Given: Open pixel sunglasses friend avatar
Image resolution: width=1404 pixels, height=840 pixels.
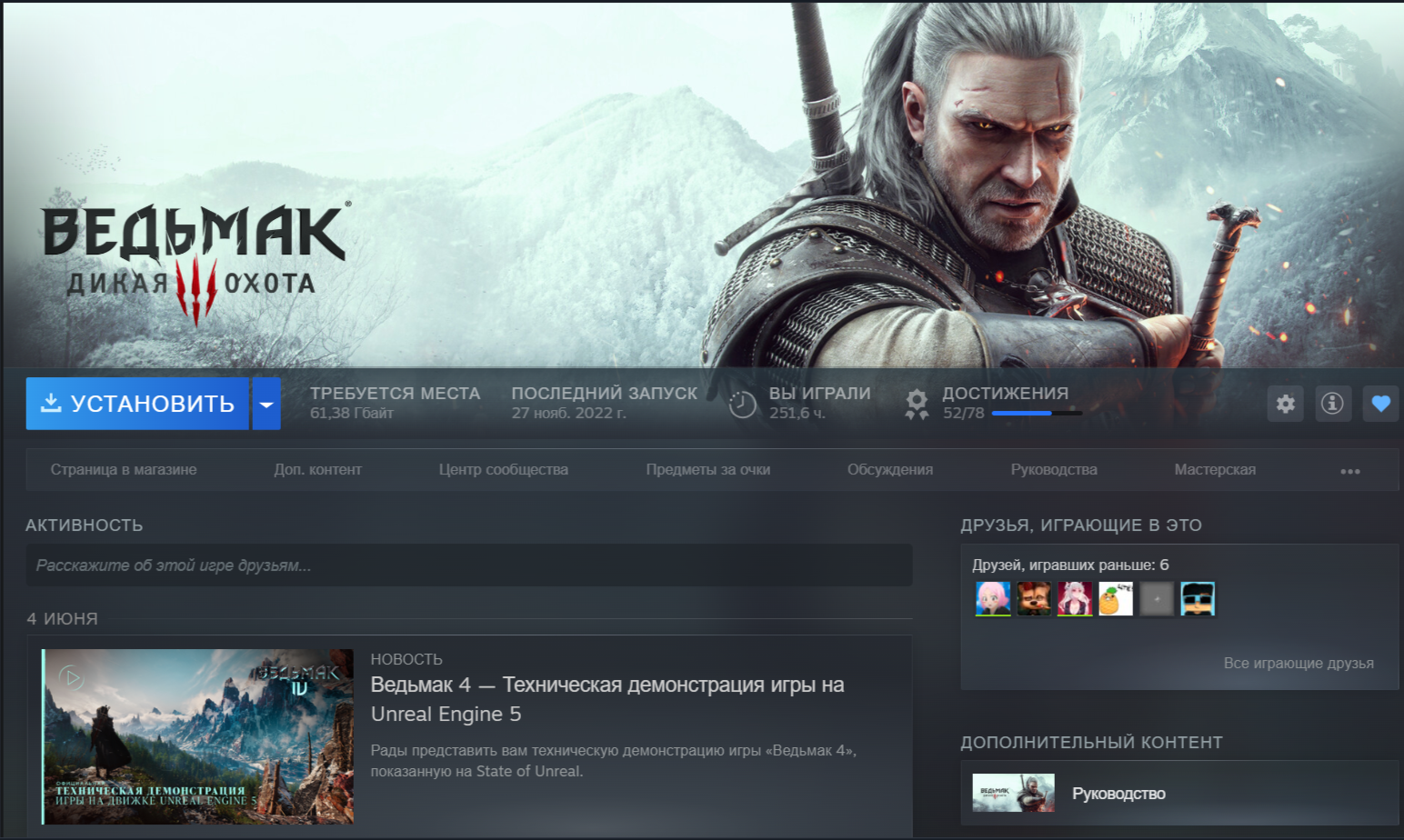Looking at the screenshot, I should tap(1198, 599).
